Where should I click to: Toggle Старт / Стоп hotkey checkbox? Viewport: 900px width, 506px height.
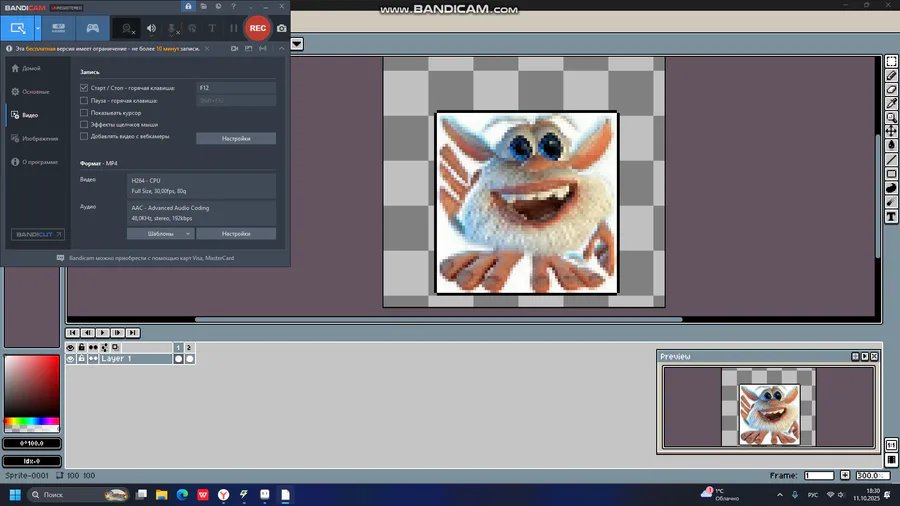point(84,88)
